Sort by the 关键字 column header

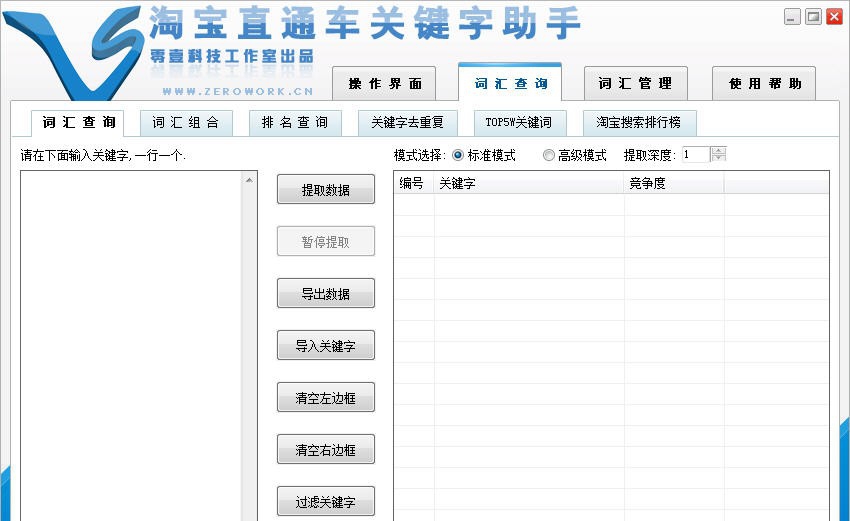(x=529, y=183)
